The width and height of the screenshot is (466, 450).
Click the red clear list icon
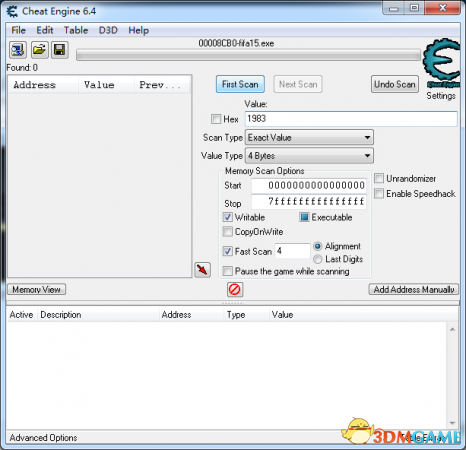(235, 289)
